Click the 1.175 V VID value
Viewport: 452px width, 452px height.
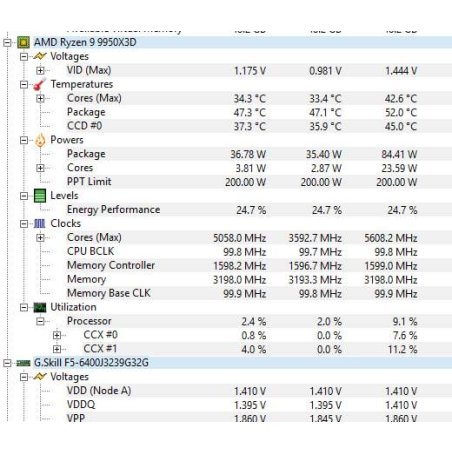[x=250, y=71]
